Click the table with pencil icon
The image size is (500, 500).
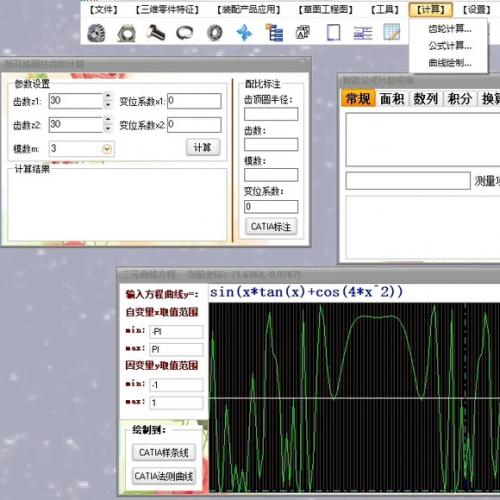(392, 32)
